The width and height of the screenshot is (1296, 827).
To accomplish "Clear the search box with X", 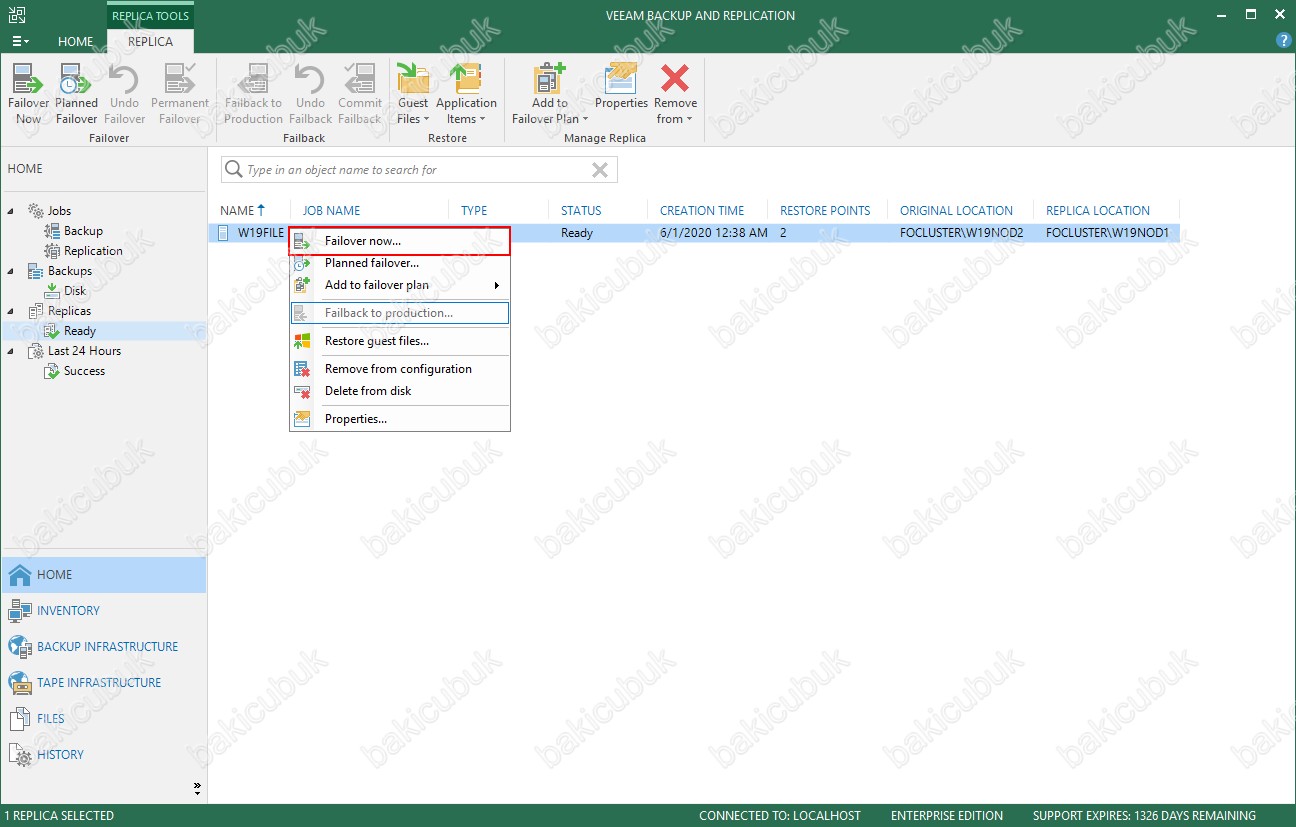I will click(600, 170).
